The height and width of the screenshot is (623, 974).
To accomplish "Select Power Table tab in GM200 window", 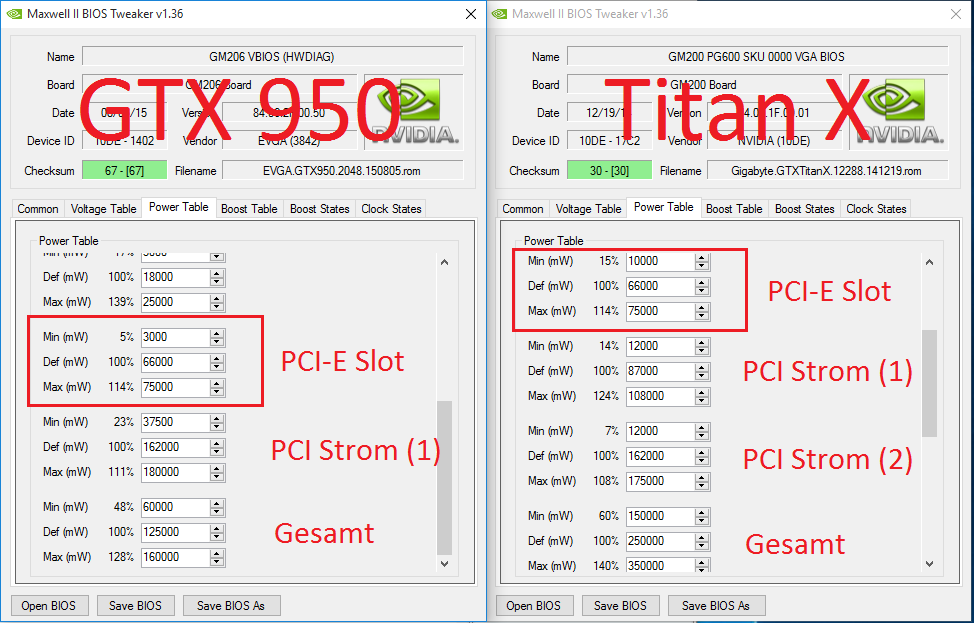I will click(x=664, y=207).
